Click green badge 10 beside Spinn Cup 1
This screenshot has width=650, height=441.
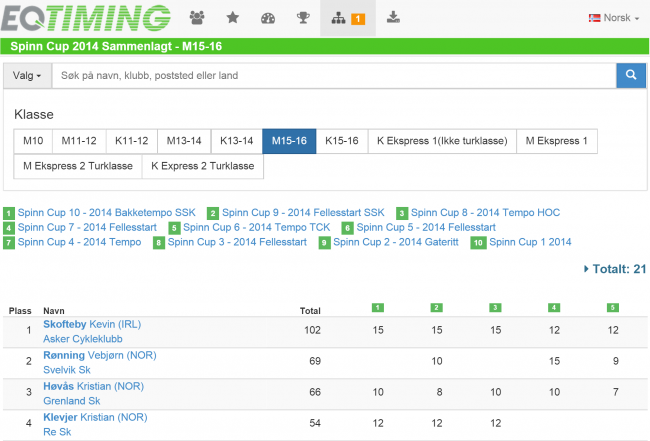478,242
